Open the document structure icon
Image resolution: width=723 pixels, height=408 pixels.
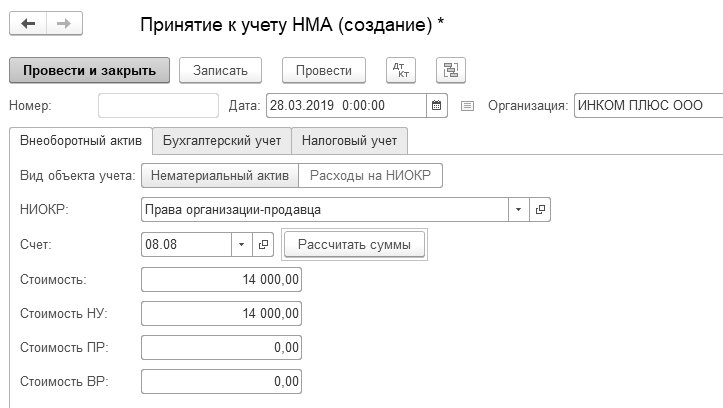[x=451, y=70]
